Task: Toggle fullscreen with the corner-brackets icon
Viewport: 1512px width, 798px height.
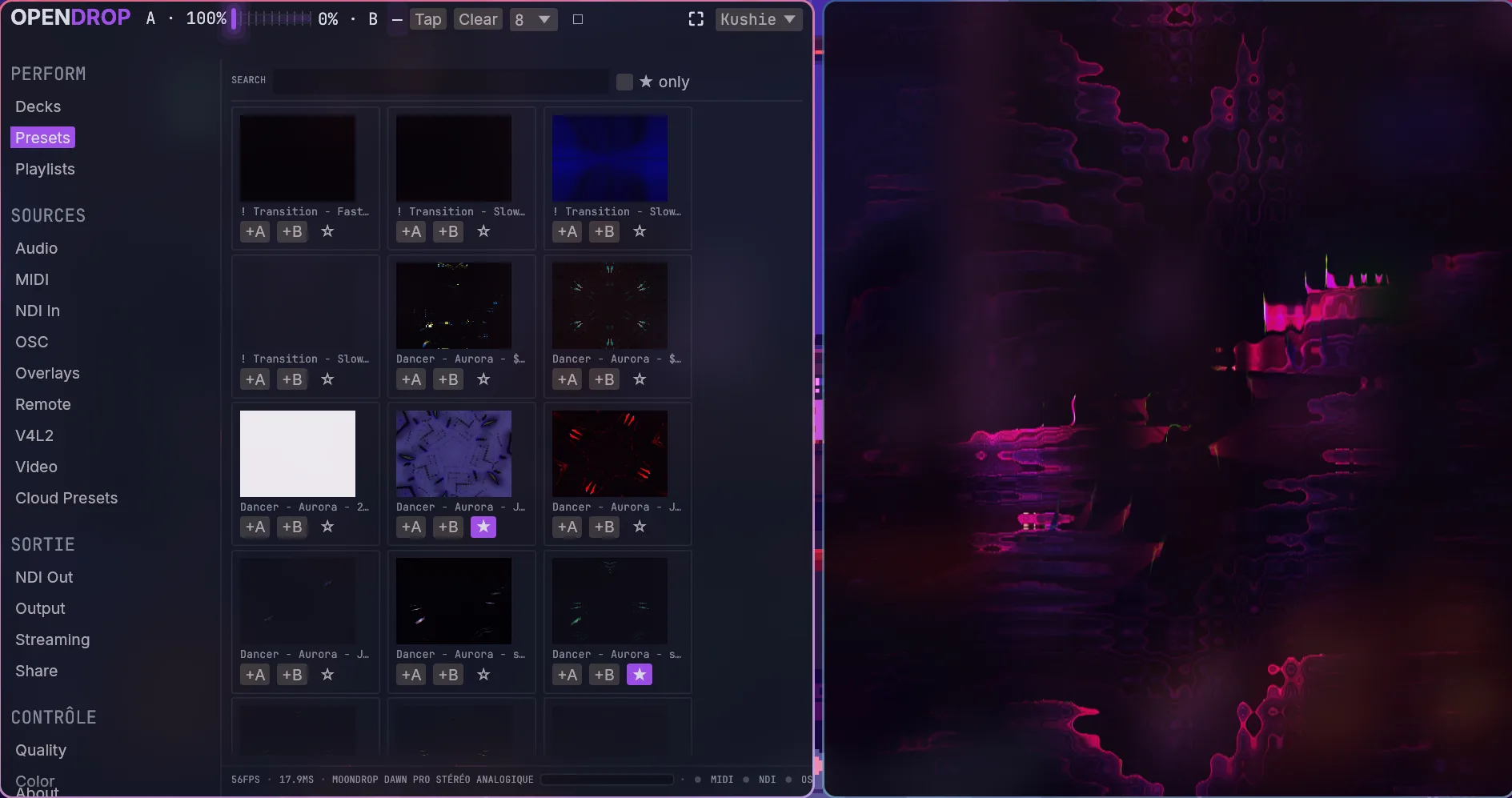Action: 696,19
